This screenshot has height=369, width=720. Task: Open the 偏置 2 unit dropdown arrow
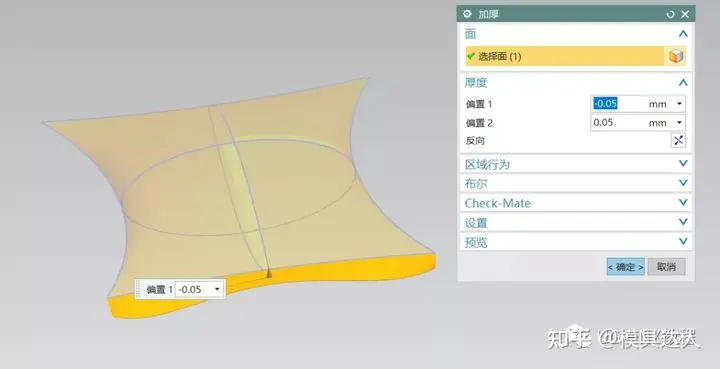tap(679, 123)
